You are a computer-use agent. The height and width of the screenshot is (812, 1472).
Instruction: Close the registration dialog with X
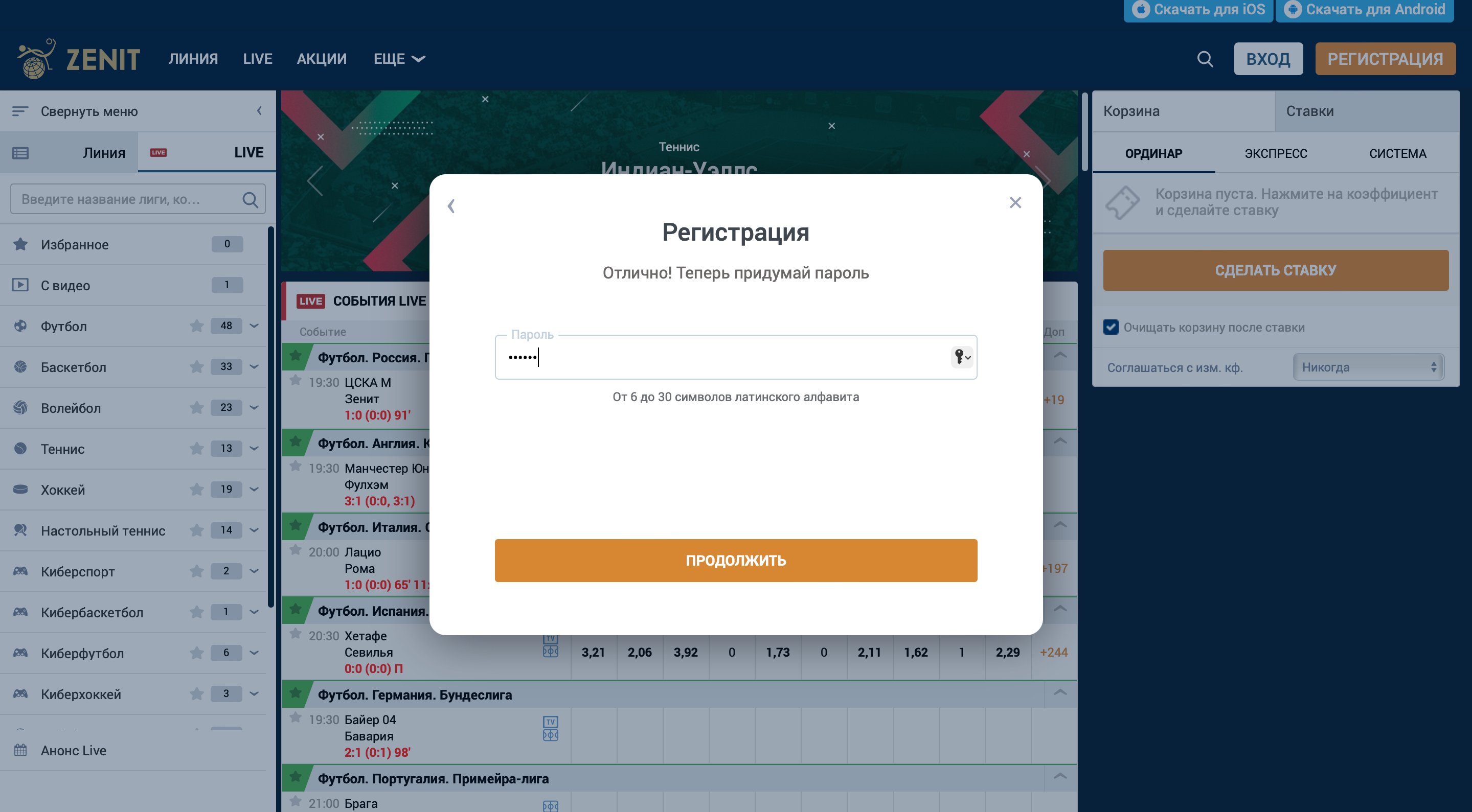(x=1015, y=203)
